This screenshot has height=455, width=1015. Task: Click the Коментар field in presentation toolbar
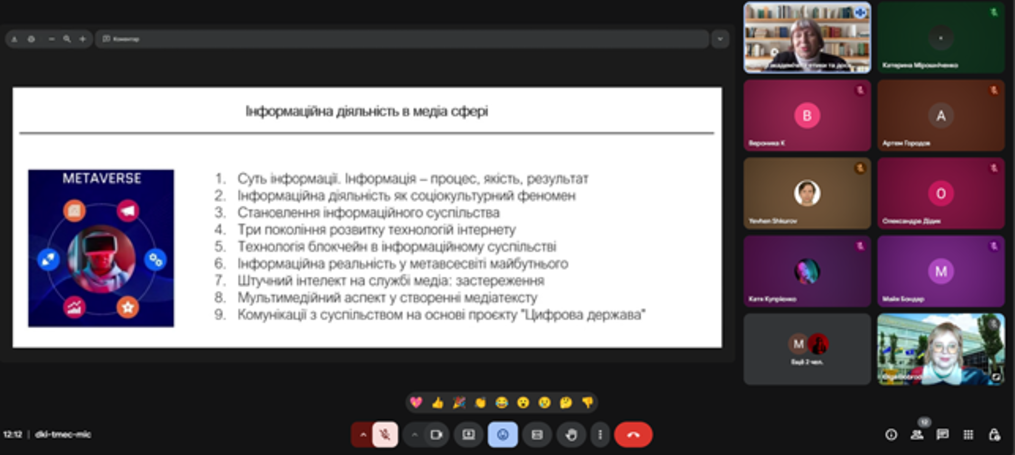tap(402, 39)
